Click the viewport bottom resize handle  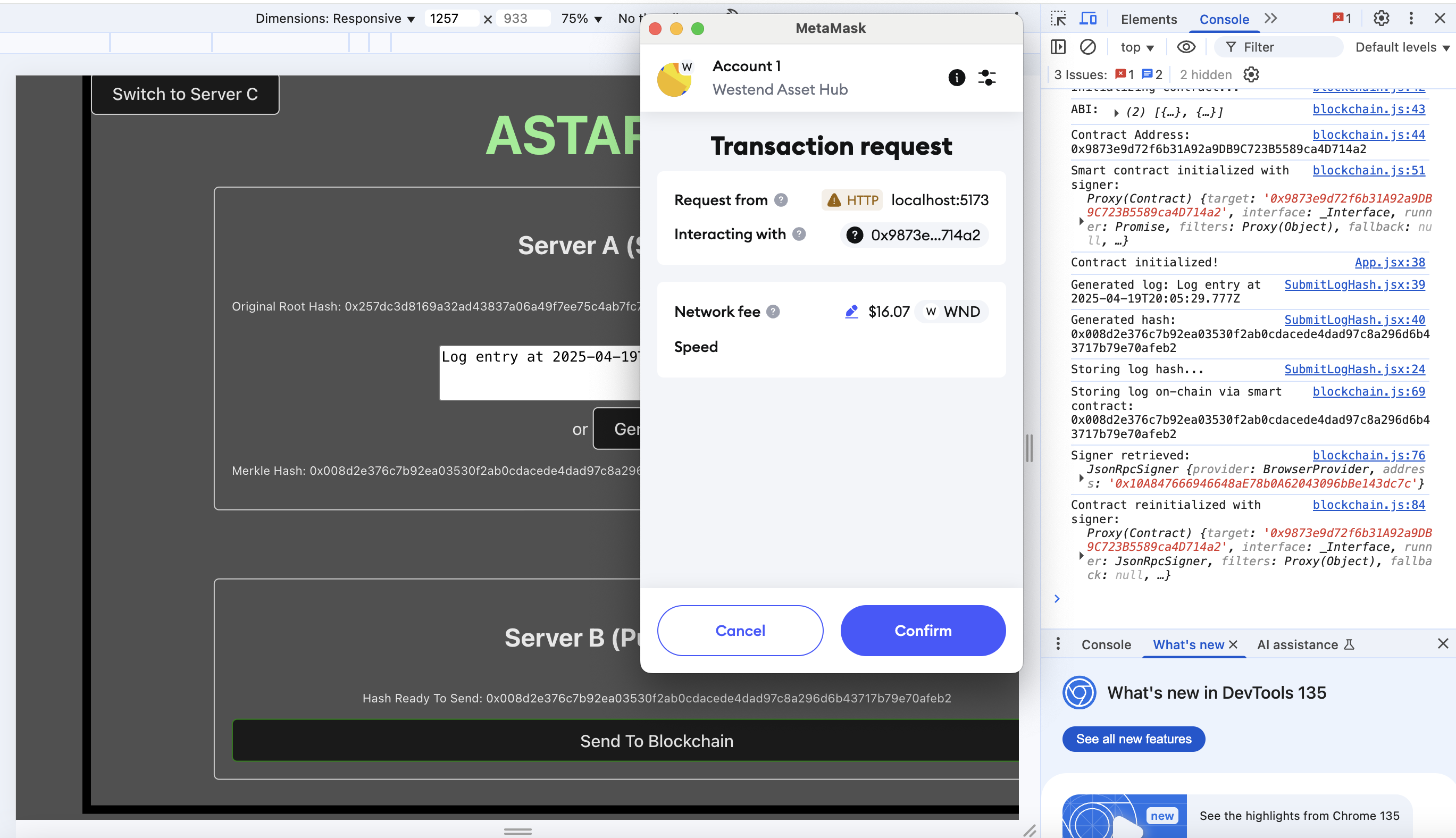(517, 832)
